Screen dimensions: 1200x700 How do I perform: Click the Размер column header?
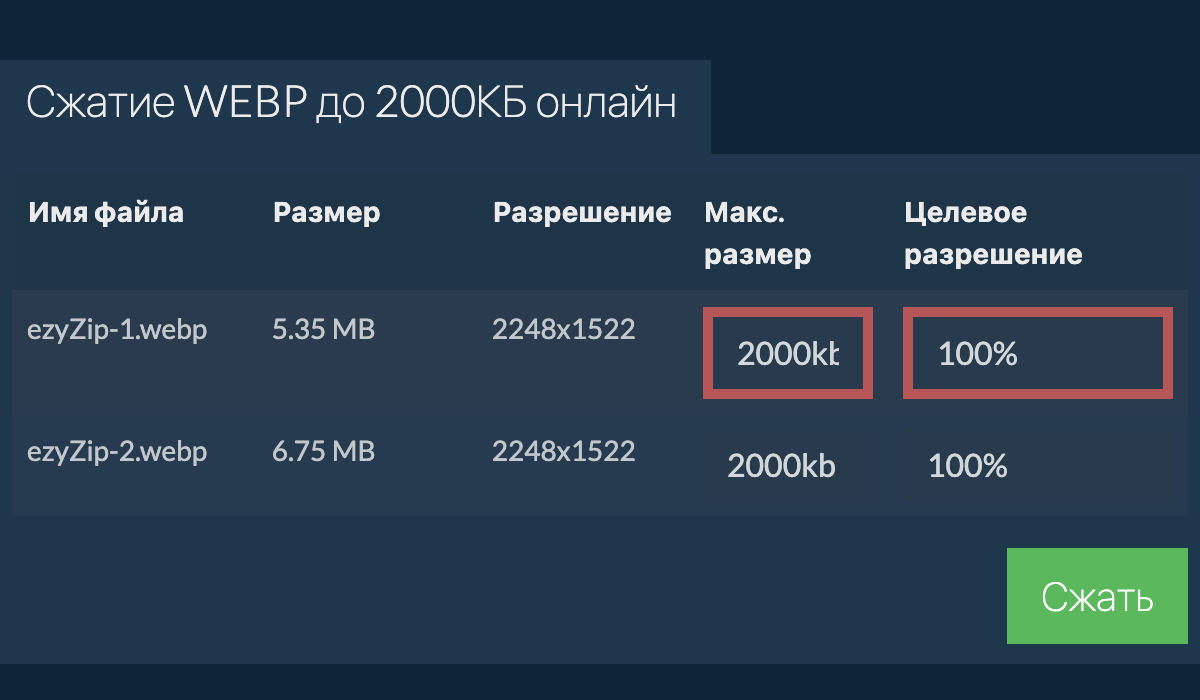point(326,212)
